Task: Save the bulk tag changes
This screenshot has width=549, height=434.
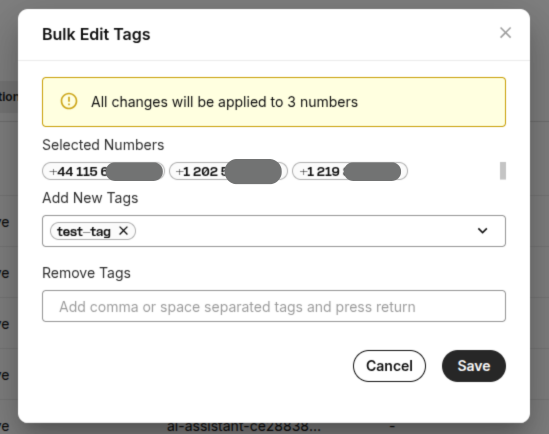Action: pyautogui.click(x=474, y=366)
